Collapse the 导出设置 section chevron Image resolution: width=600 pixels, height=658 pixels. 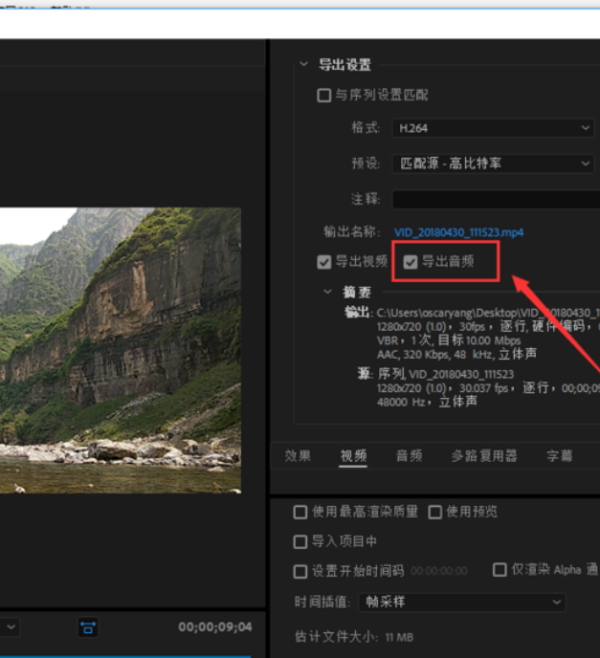click(303, 64)
